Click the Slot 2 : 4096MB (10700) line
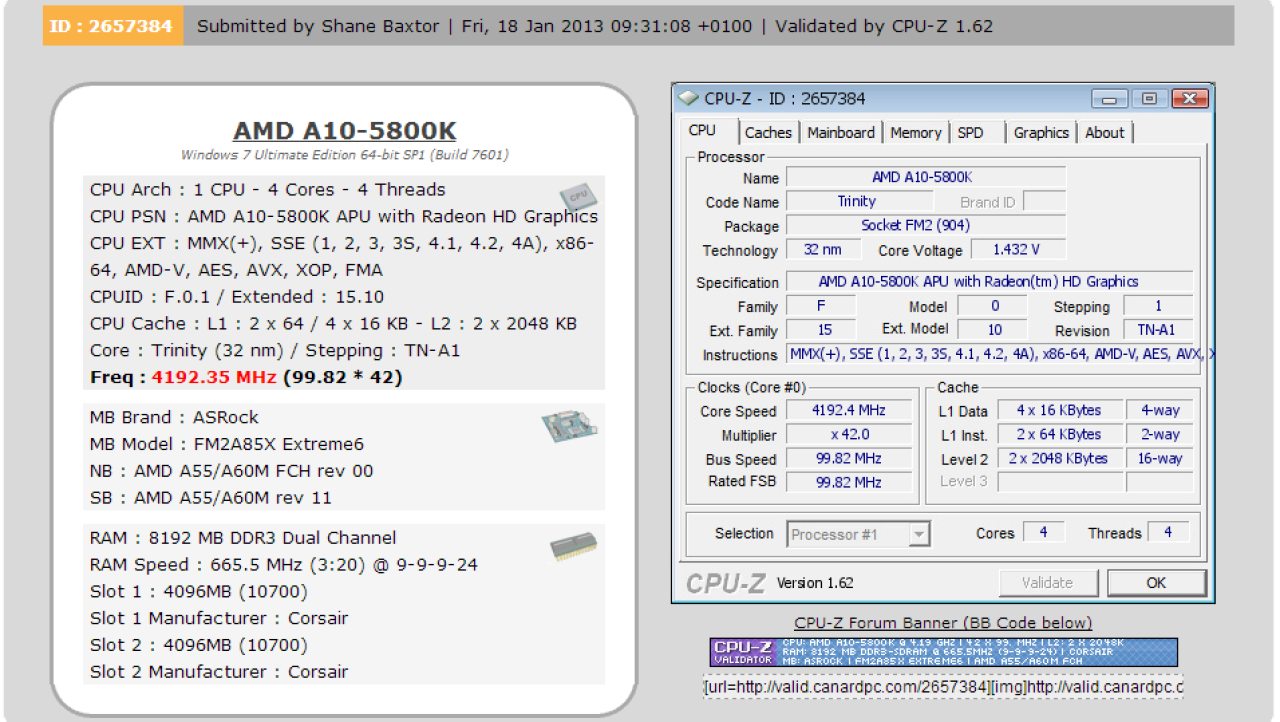The image size is (1280, 722). coord(198,645)
